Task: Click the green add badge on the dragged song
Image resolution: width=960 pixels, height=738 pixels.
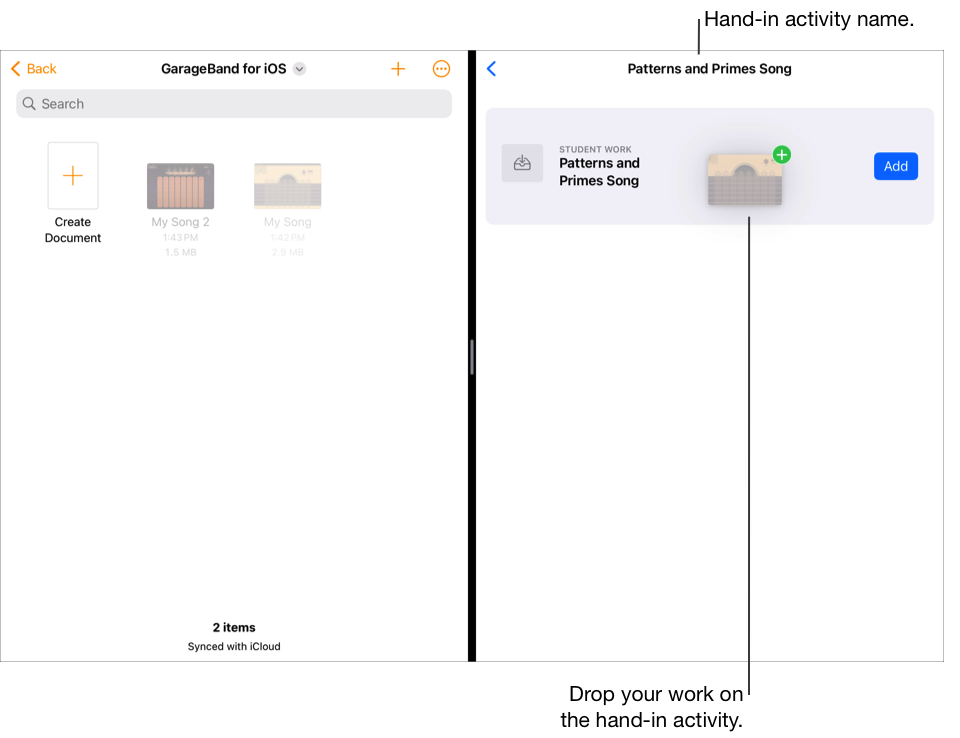Action: pyautogui.click(x=781, y=155)
